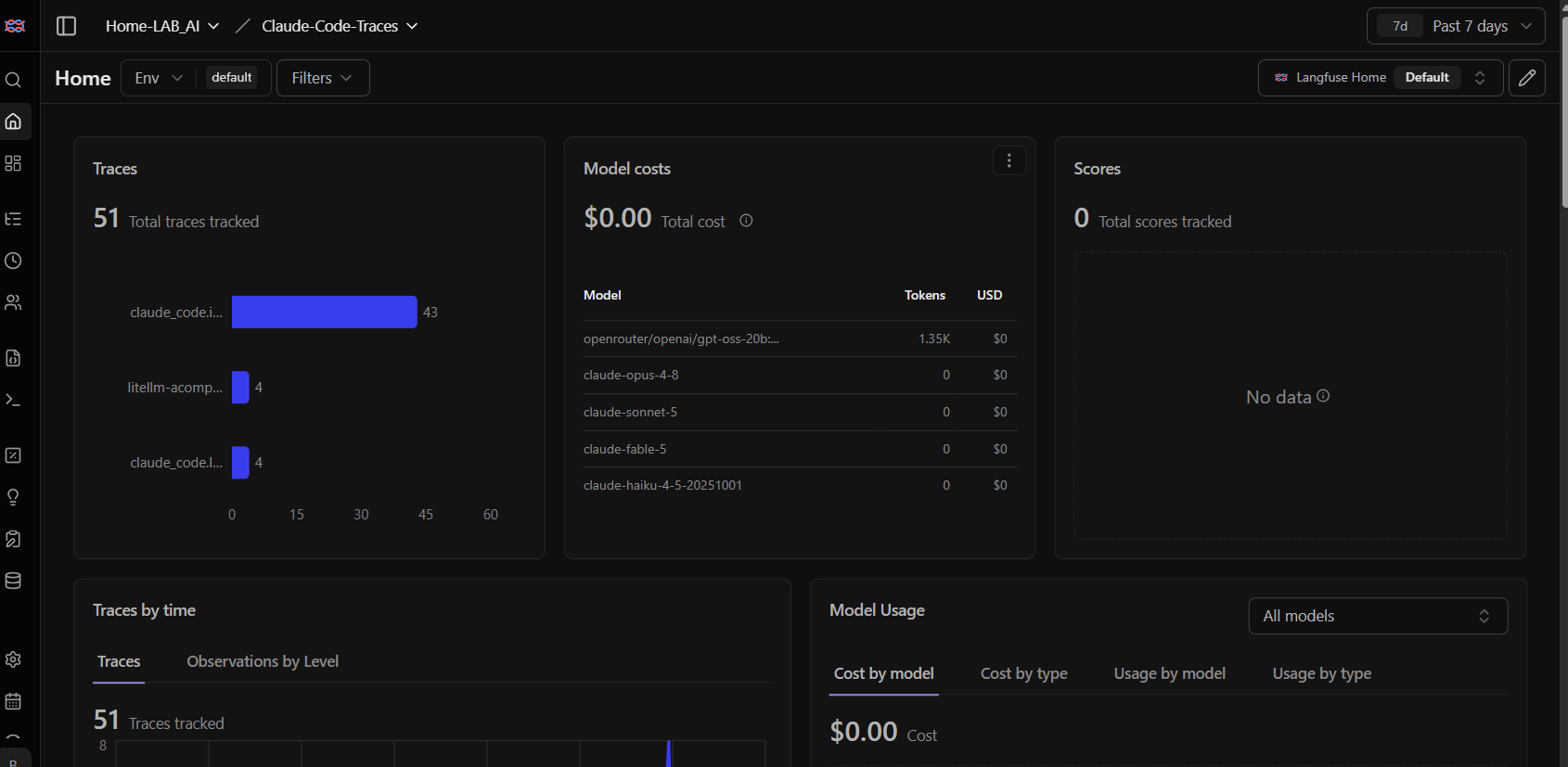
Task: Open the Tracing list icon in the sidebar
Action: 13,219
